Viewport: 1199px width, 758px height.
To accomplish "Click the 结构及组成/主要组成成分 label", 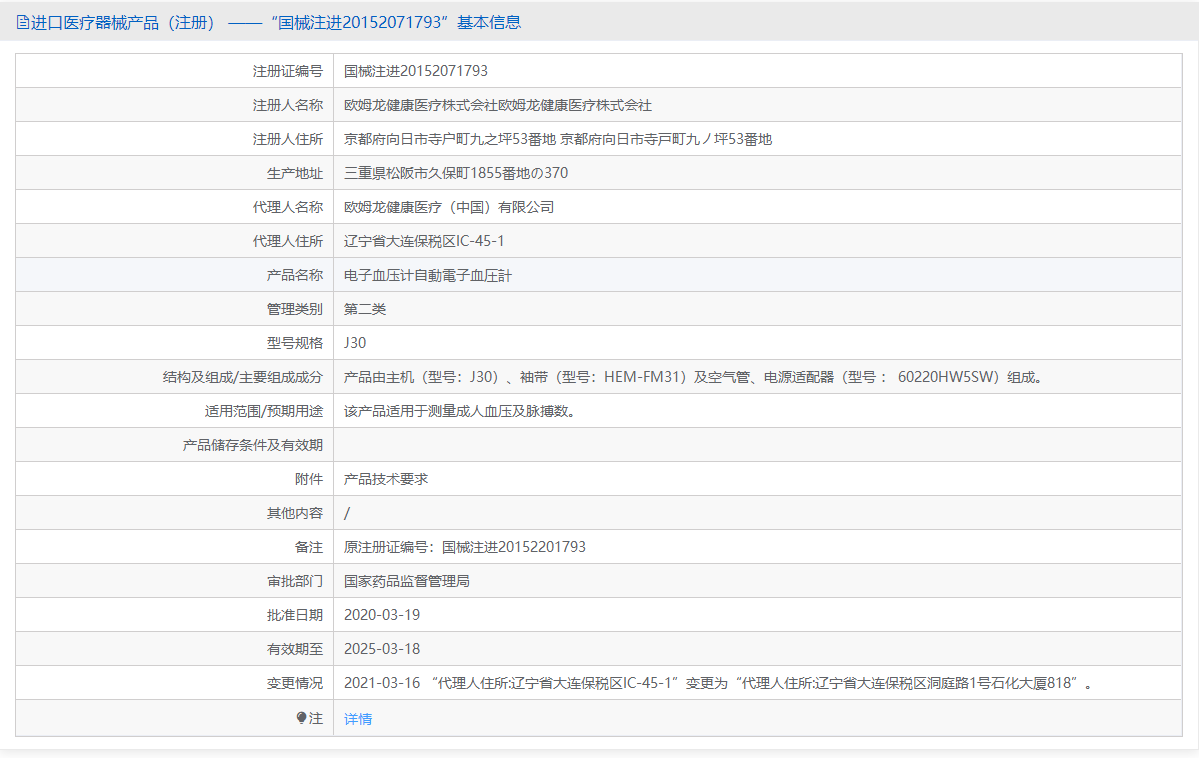I will (242, 377).
